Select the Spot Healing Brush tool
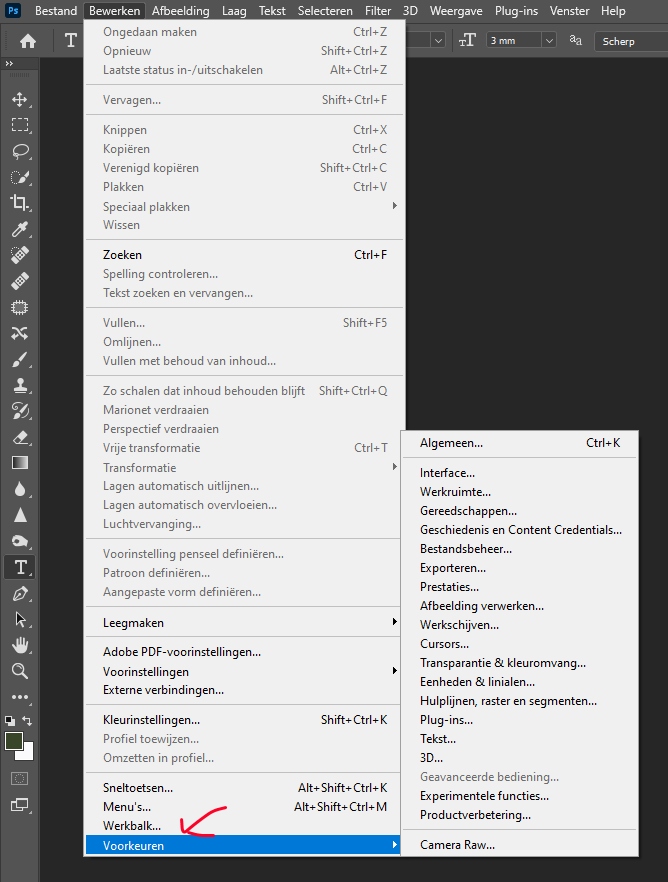Viewport: 668px width, 882px height. pos(20,255)
